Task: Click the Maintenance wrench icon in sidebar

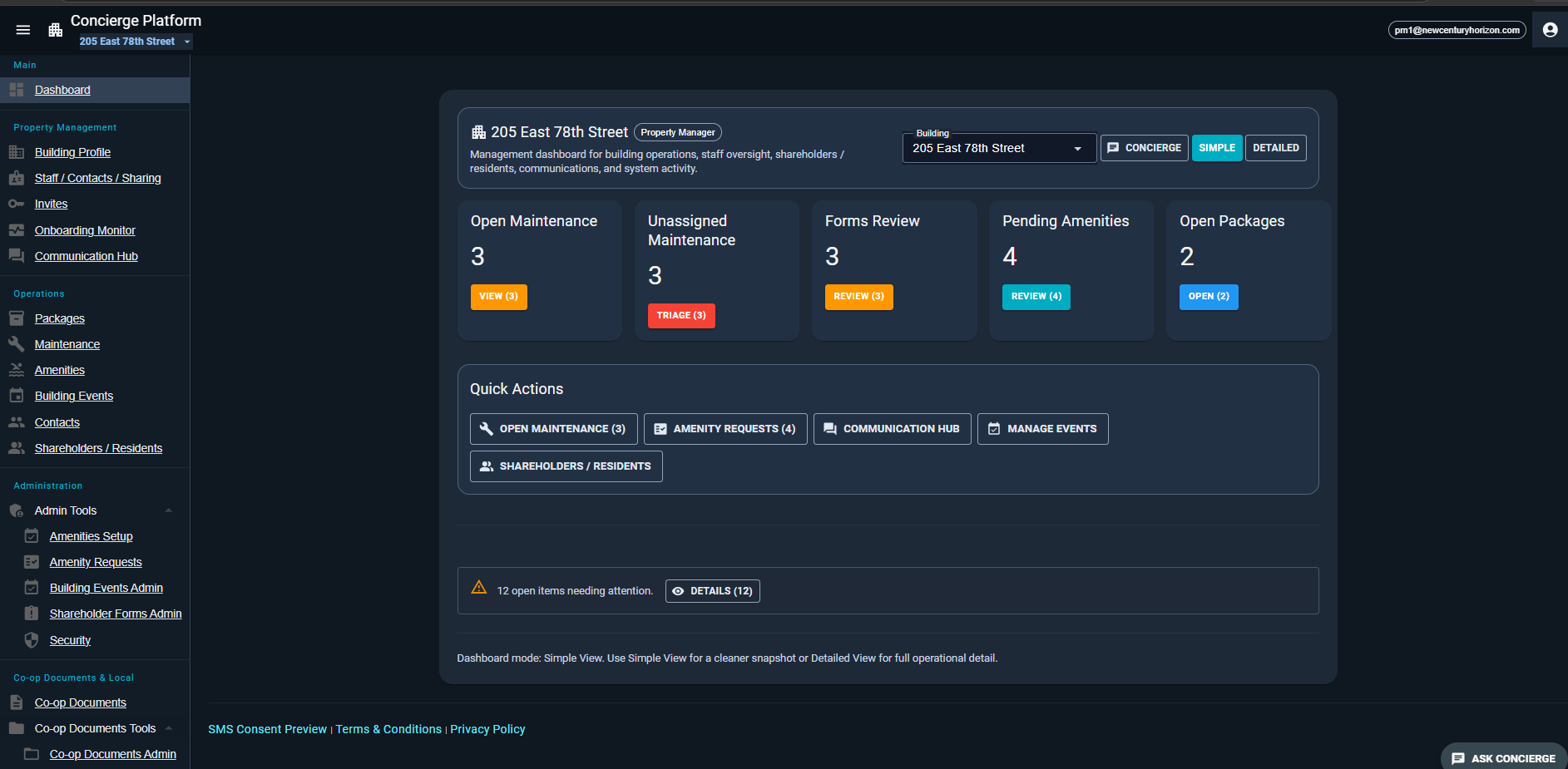Action: (17, 344)
